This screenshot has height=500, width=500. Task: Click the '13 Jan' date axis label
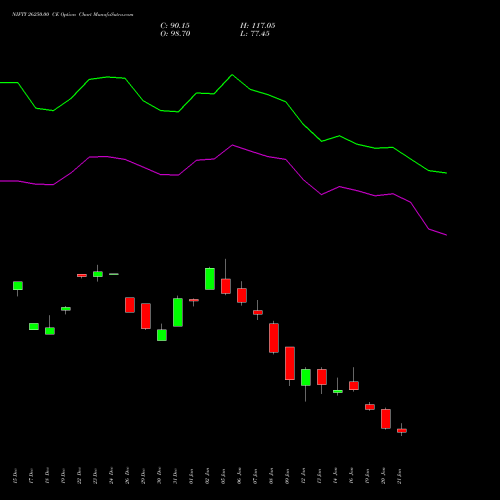tap(319, 476)
